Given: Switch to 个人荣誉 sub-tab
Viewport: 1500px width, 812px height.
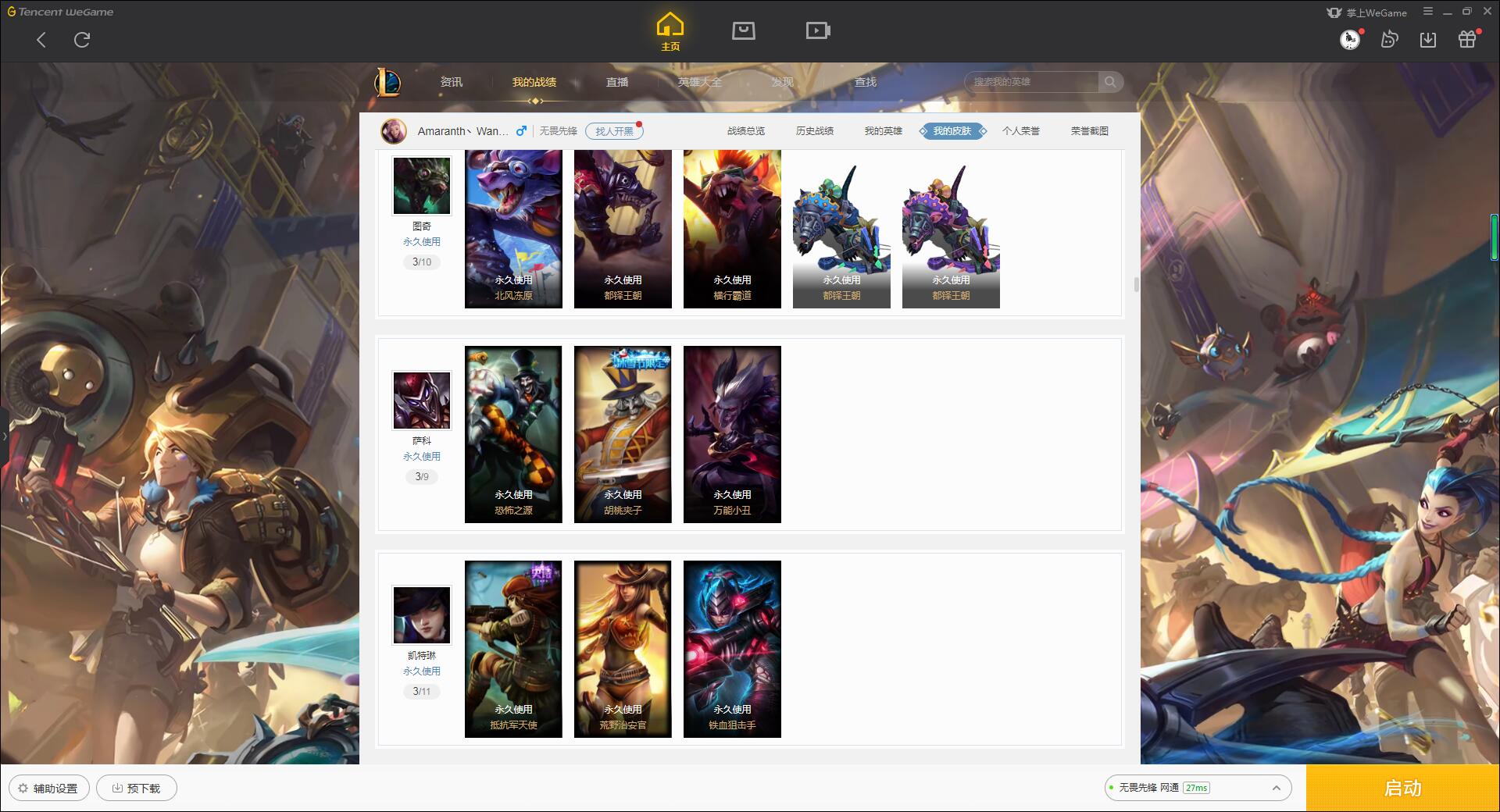Looking at the screenshot, I should coord(1021,131).
